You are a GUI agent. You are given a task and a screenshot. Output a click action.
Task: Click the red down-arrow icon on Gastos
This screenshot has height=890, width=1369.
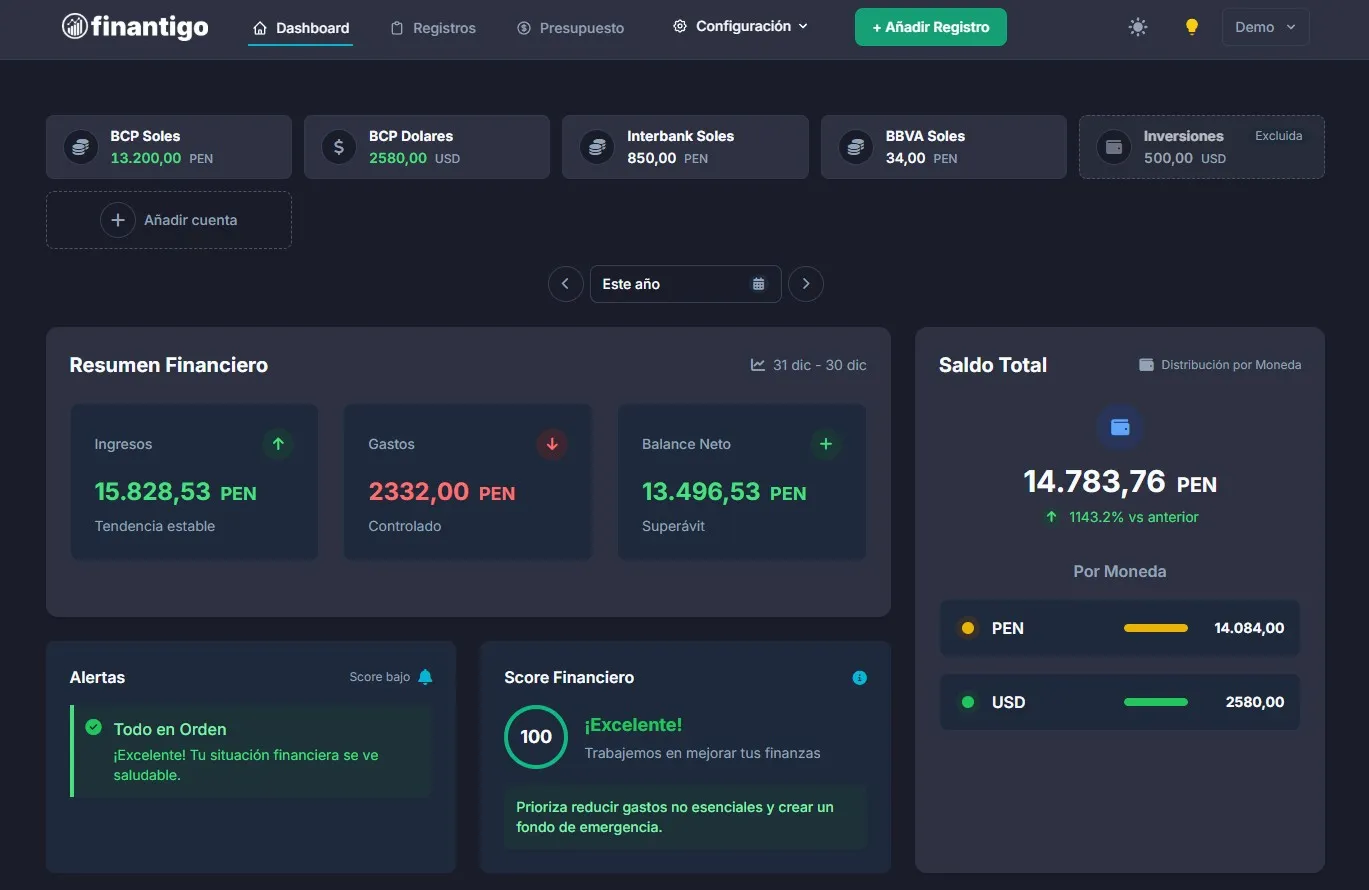pyautogui.click(x=551, y=444)
